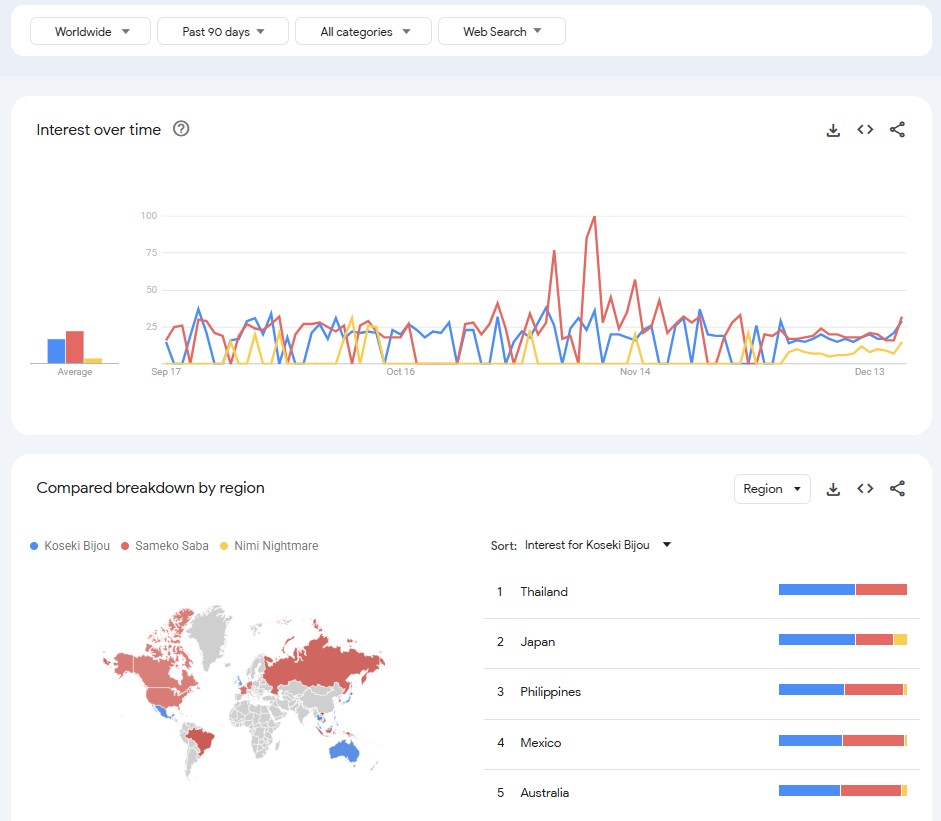The image size is (941, 821).
Task: Open the Mexico region row
Action: [x=702, y=742]
